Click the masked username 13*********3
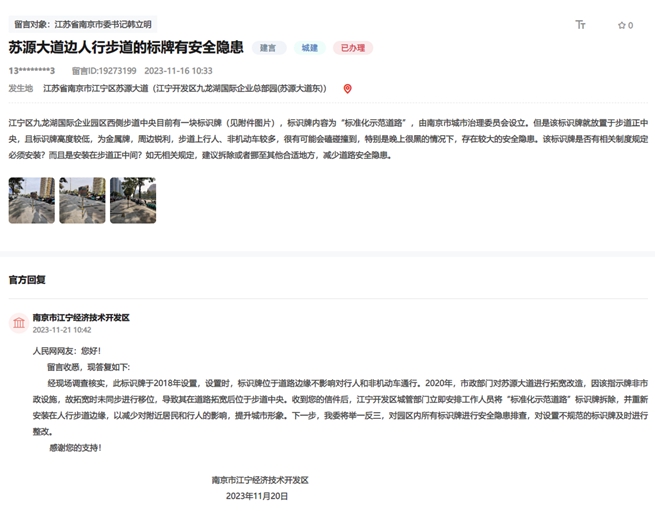The width and height of the screenshot is (655, 511). click(32, 71)
